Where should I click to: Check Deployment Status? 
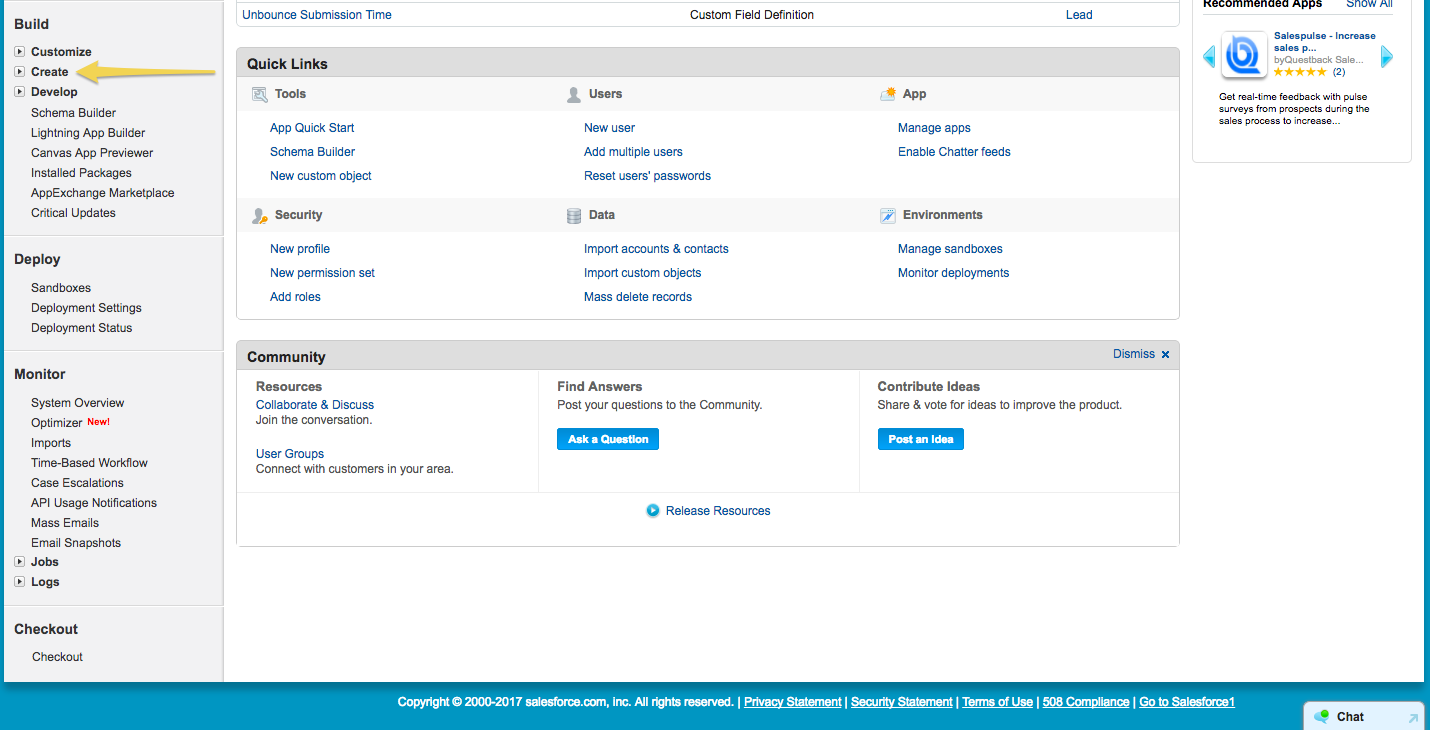[x=81, y=328]
